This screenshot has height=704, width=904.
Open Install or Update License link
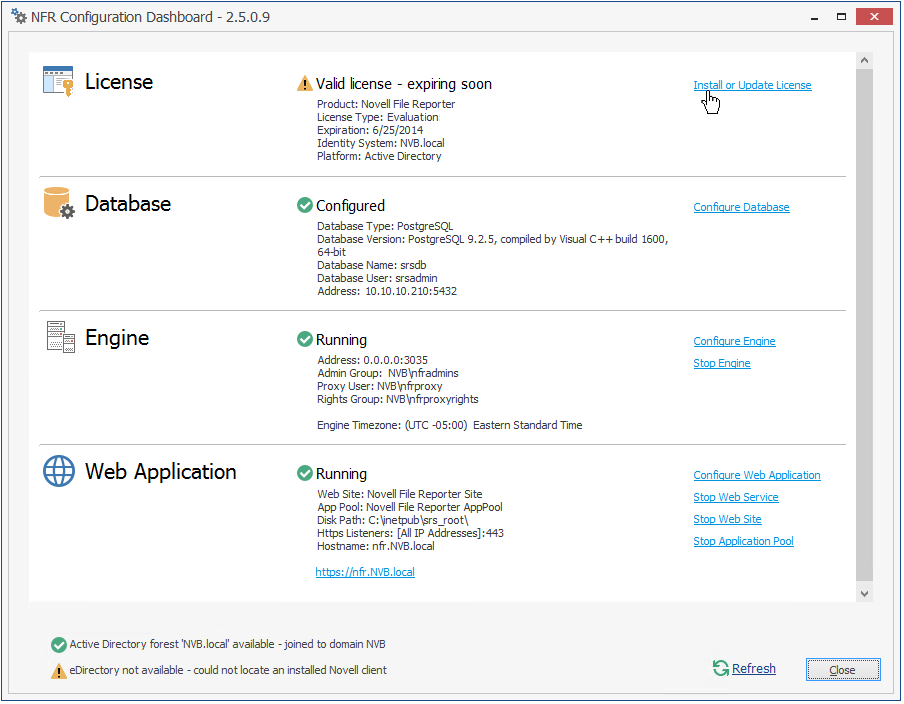(752, 85)
